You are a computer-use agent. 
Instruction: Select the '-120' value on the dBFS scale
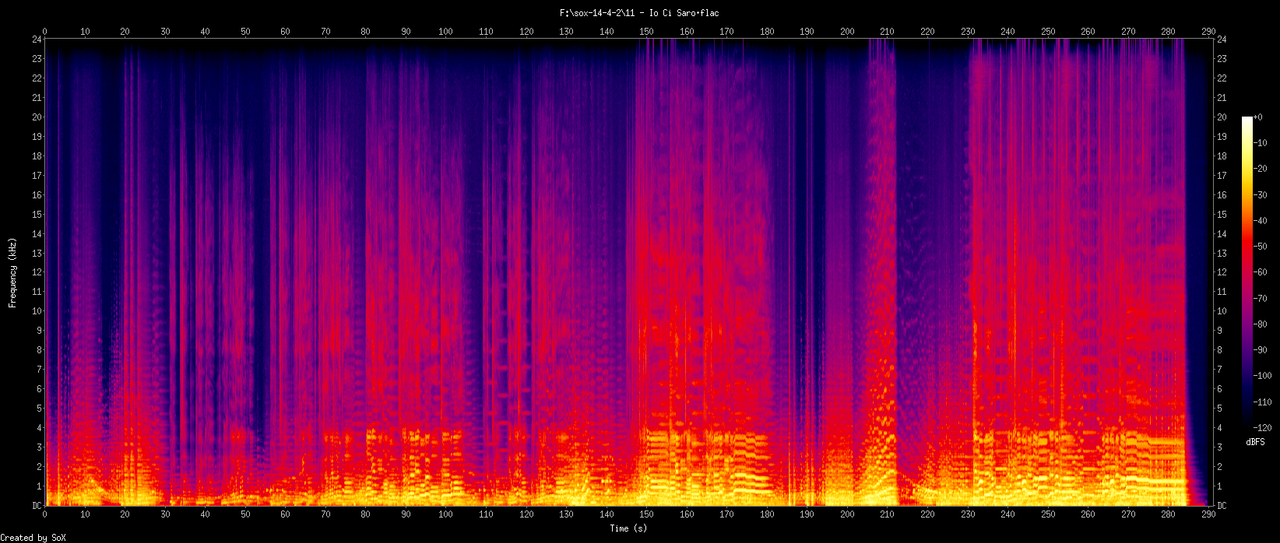(1263, 428)
